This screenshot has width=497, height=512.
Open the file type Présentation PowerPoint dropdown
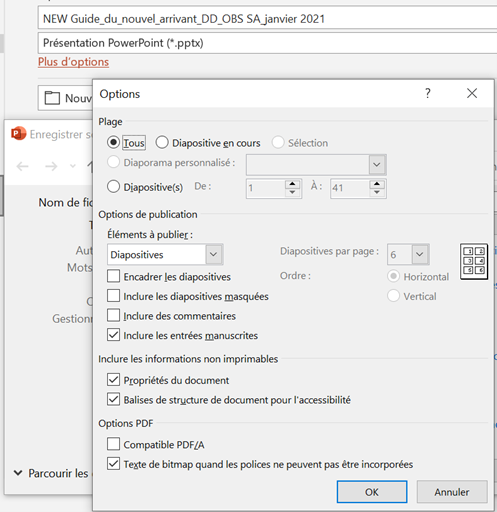(267, 43)
